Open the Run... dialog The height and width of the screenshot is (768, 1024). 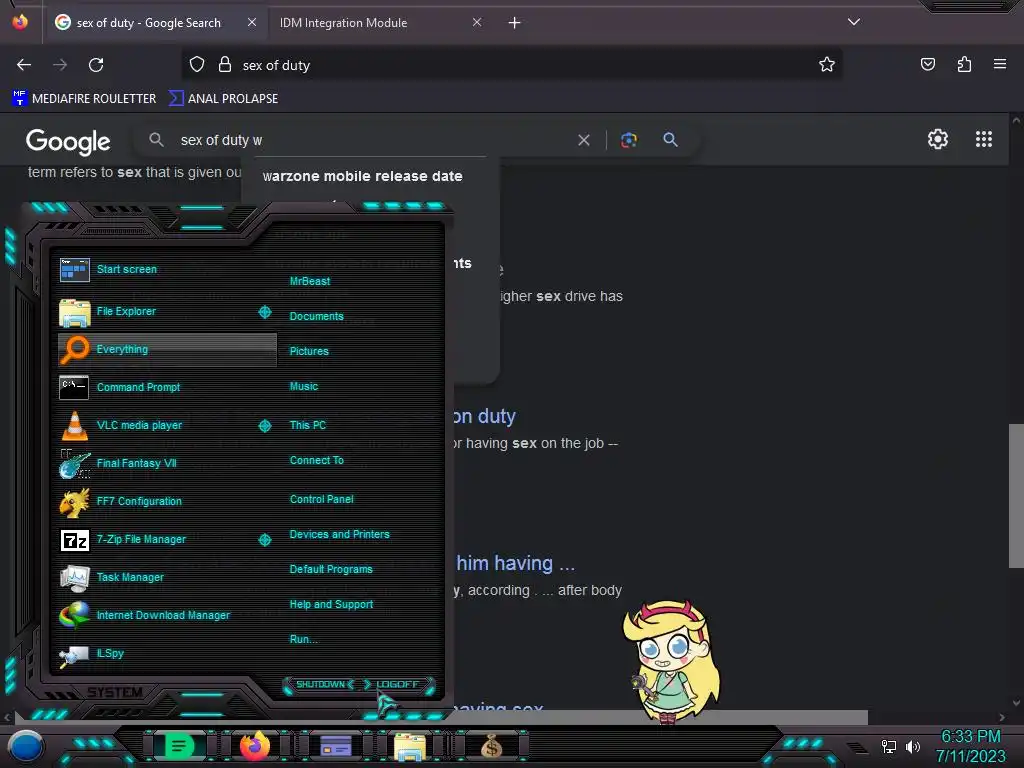[x=304, y=639]
